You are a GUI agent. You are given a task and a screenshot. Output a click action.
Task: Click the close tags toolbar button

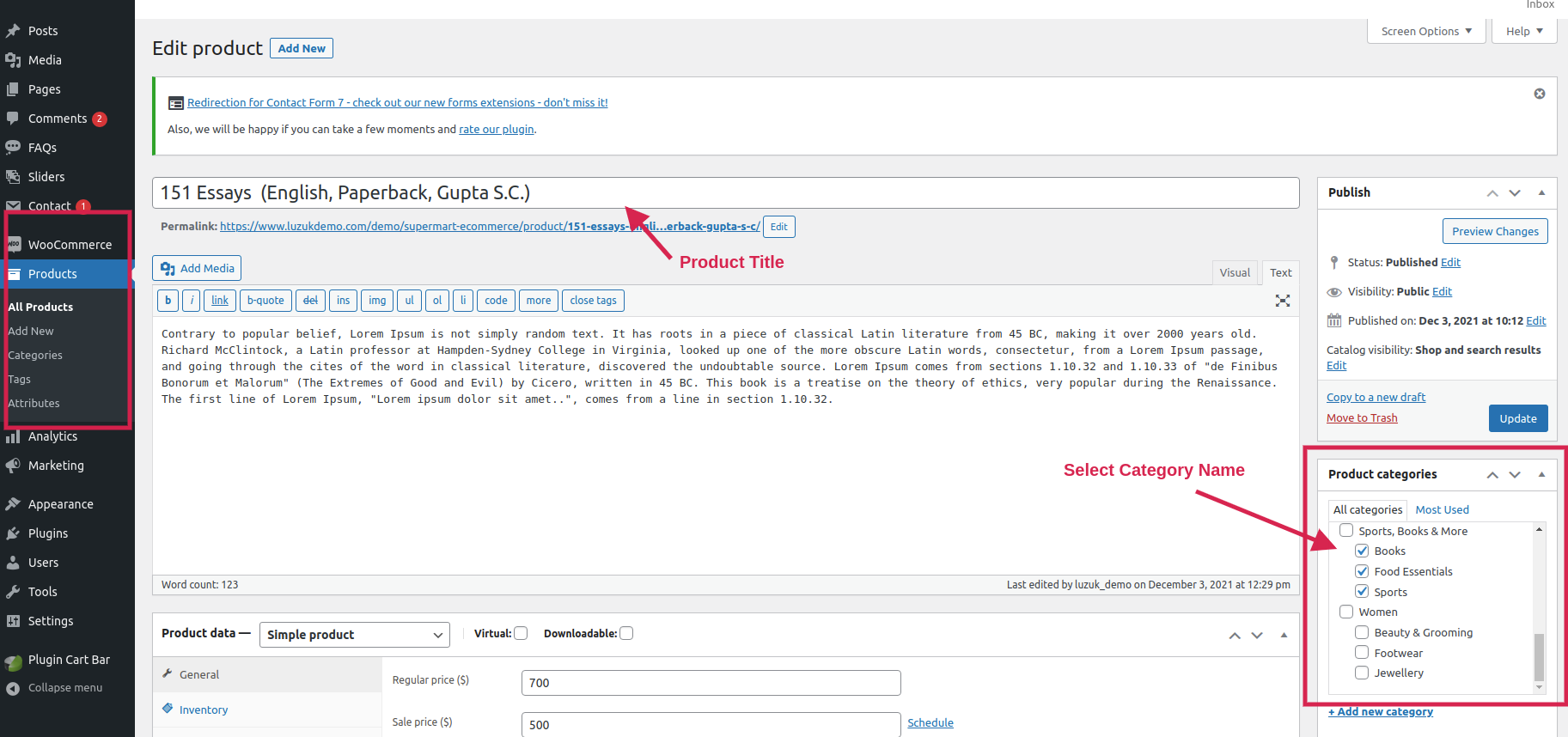coord(593,301)
